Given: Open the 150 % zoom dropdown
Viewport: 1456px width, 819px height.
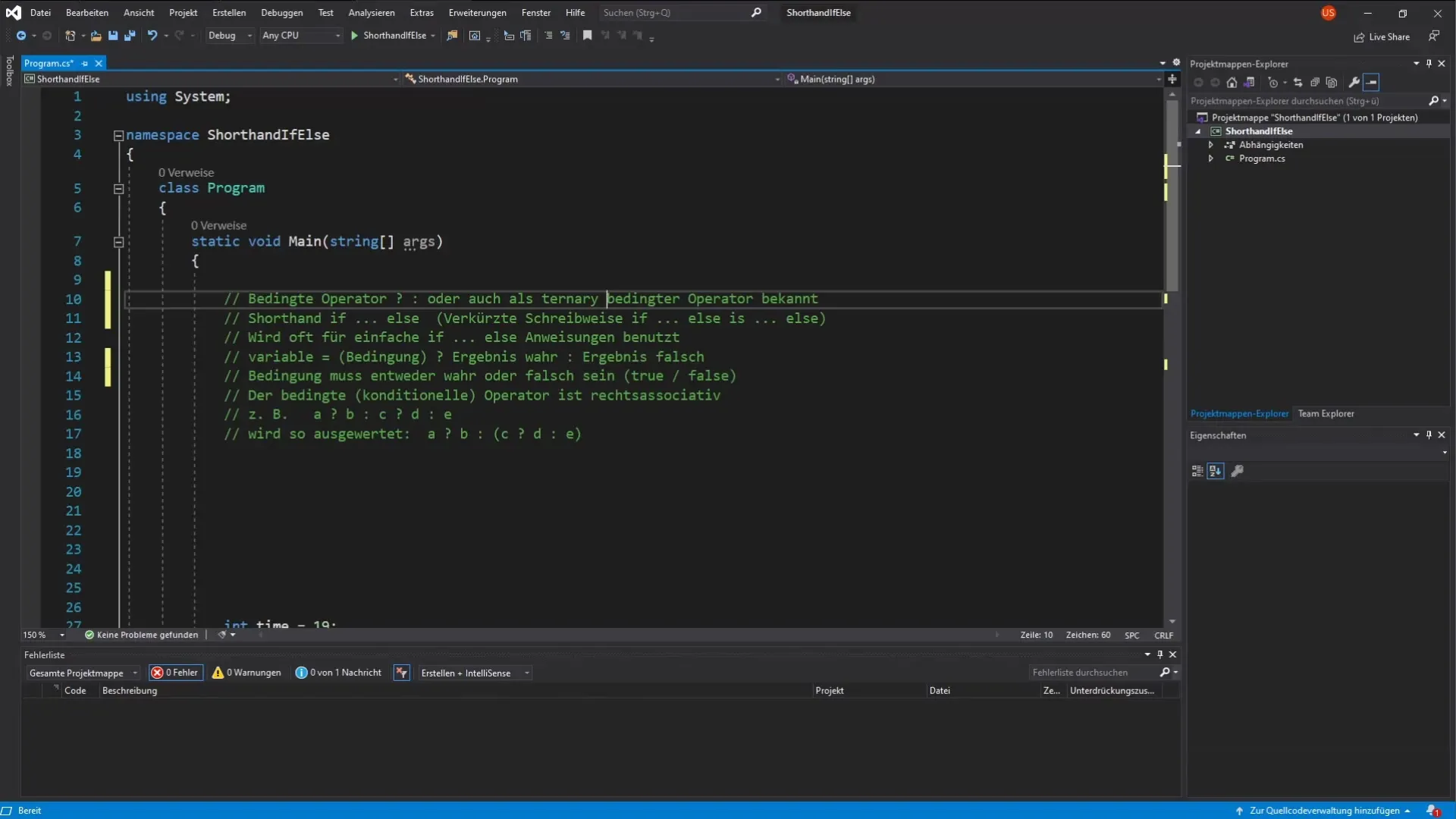Looking at the screenshot, I should (x=43, y=635).
